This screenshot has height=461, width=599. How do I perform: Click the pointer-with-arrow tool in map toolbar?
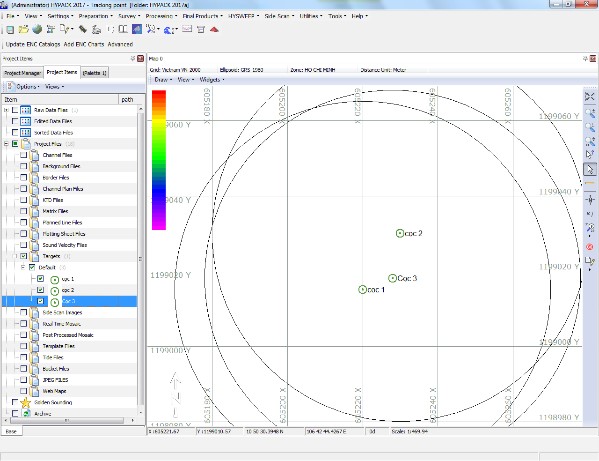pyautogui.click(x=589, y=154)
